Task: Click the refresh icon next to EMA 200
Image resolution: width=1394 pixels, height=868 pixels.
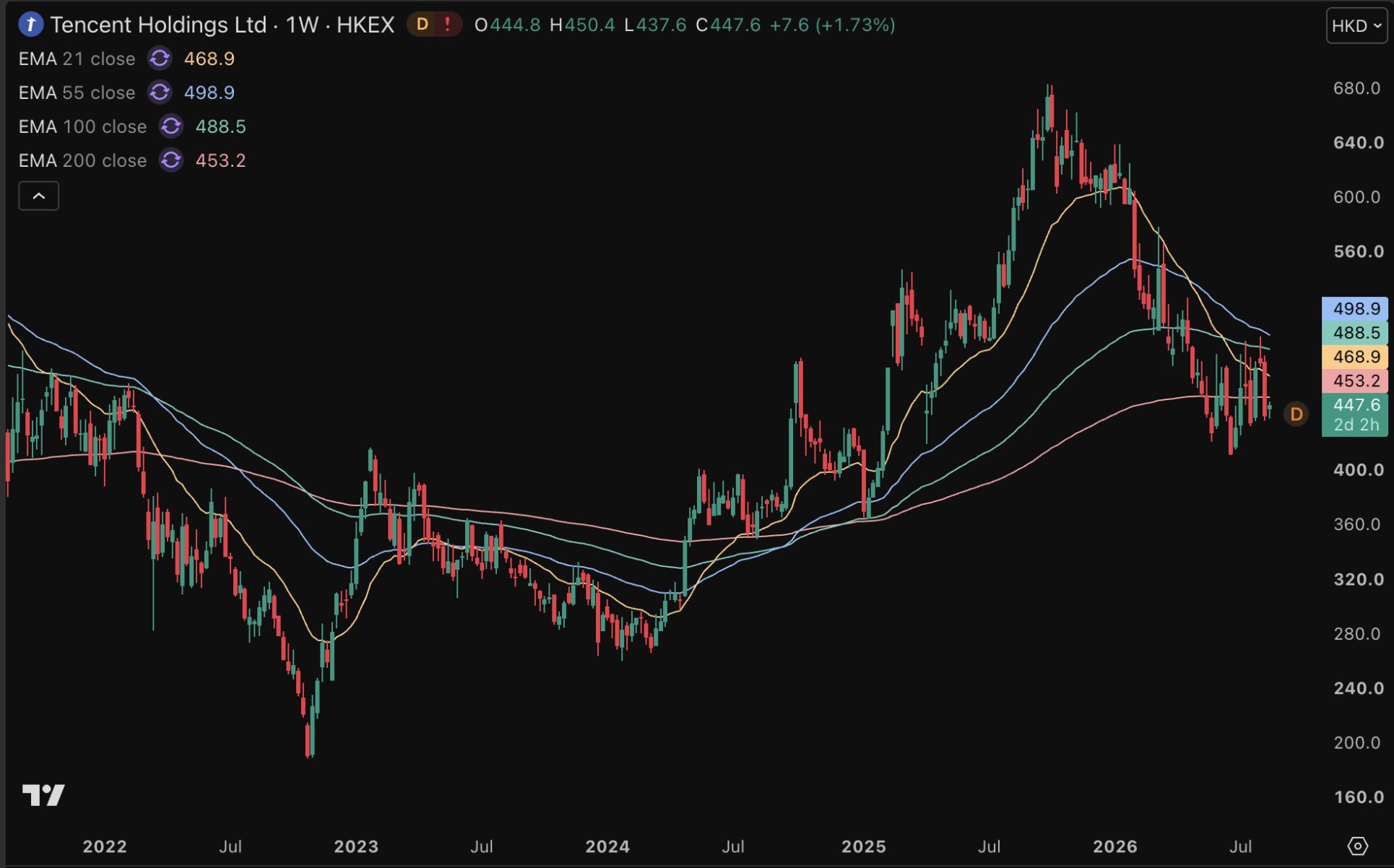Action: point(171,160)
